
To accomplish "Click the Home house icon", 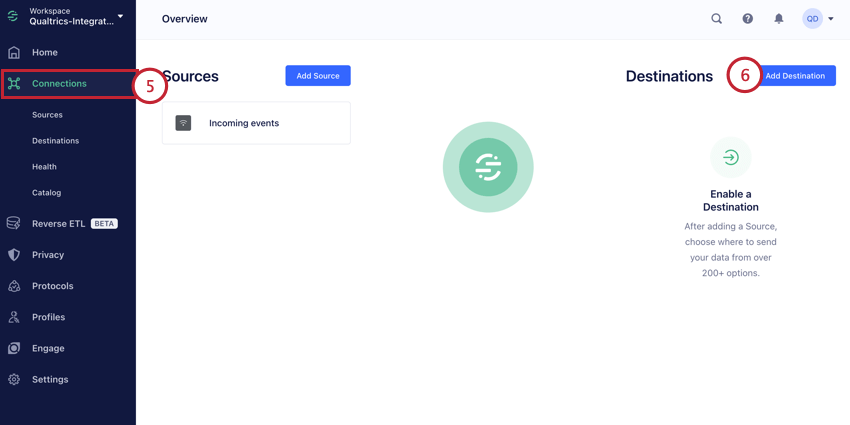I will pyautogui.click(x=14, y=53).
